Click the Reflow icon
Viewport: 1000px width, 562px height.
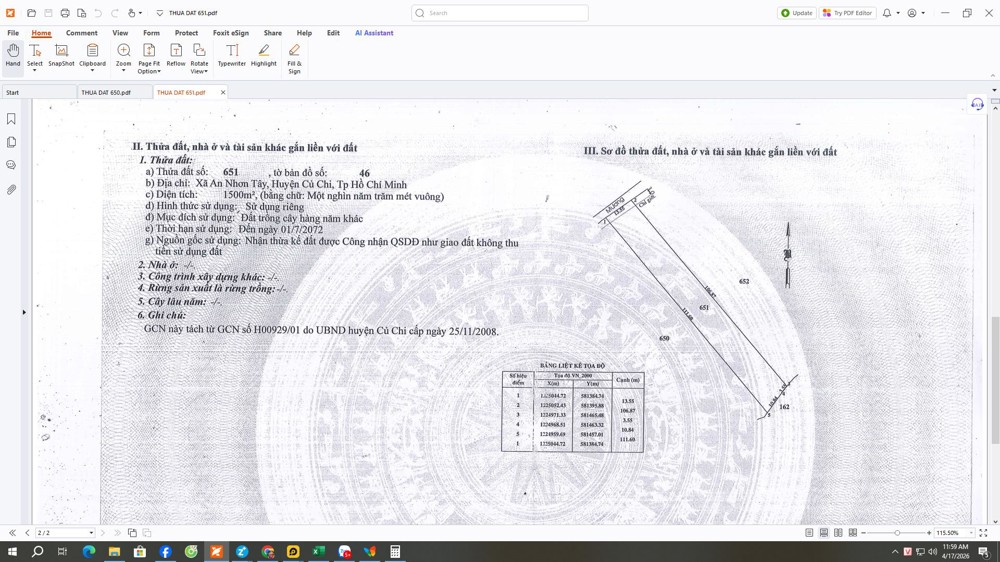[176, 56]
